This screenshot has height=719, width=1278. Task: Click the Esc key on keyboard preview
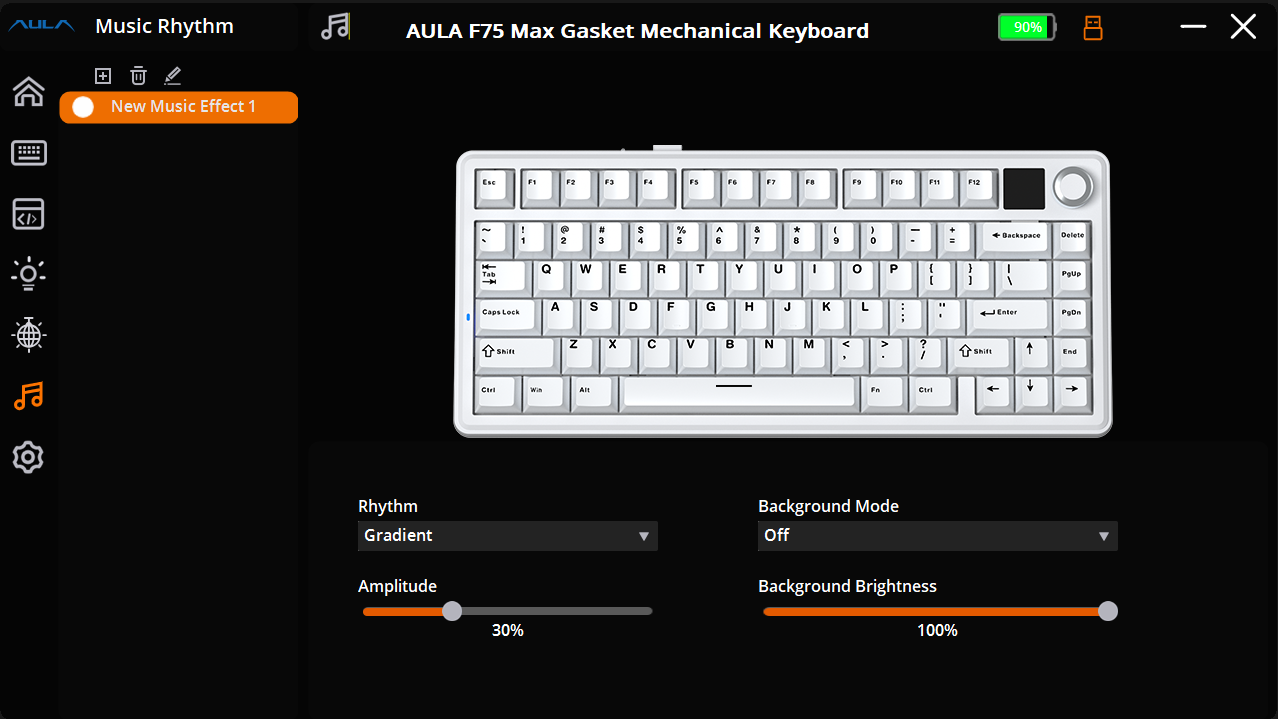click(490, 186)
